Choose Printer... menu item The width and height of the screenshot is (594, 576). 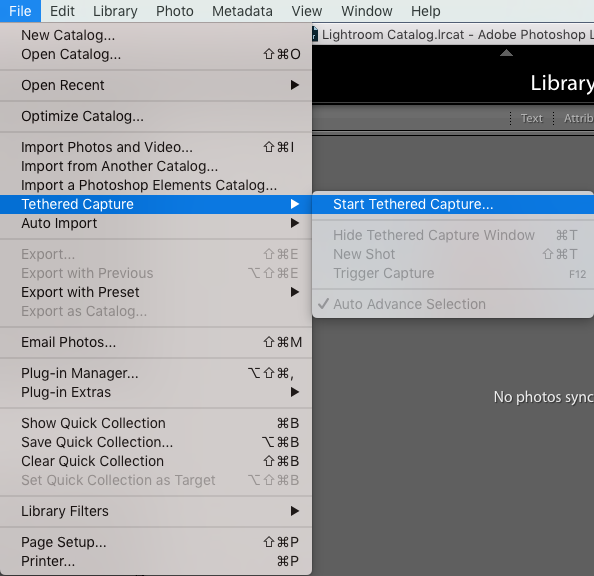156,561
